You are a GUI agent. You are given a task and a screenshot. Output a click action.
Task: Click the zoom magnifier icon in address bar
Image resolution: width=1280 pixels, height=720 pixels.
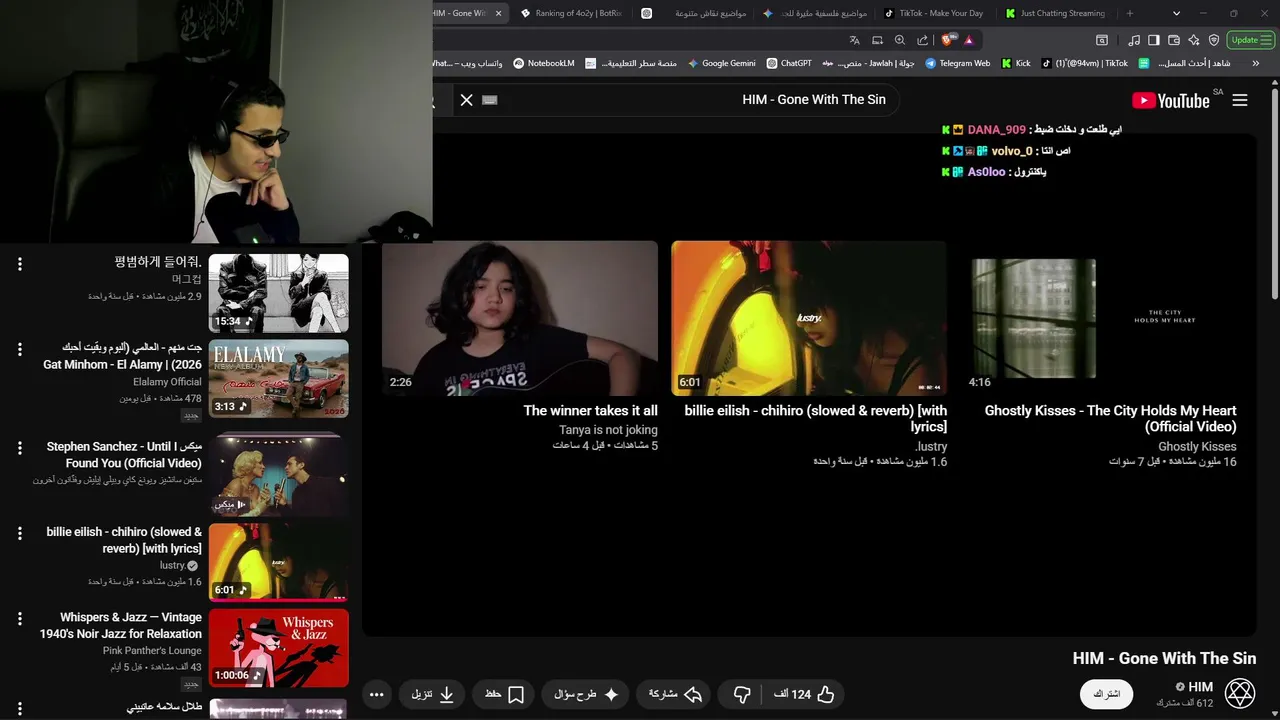tap(899, 40)
